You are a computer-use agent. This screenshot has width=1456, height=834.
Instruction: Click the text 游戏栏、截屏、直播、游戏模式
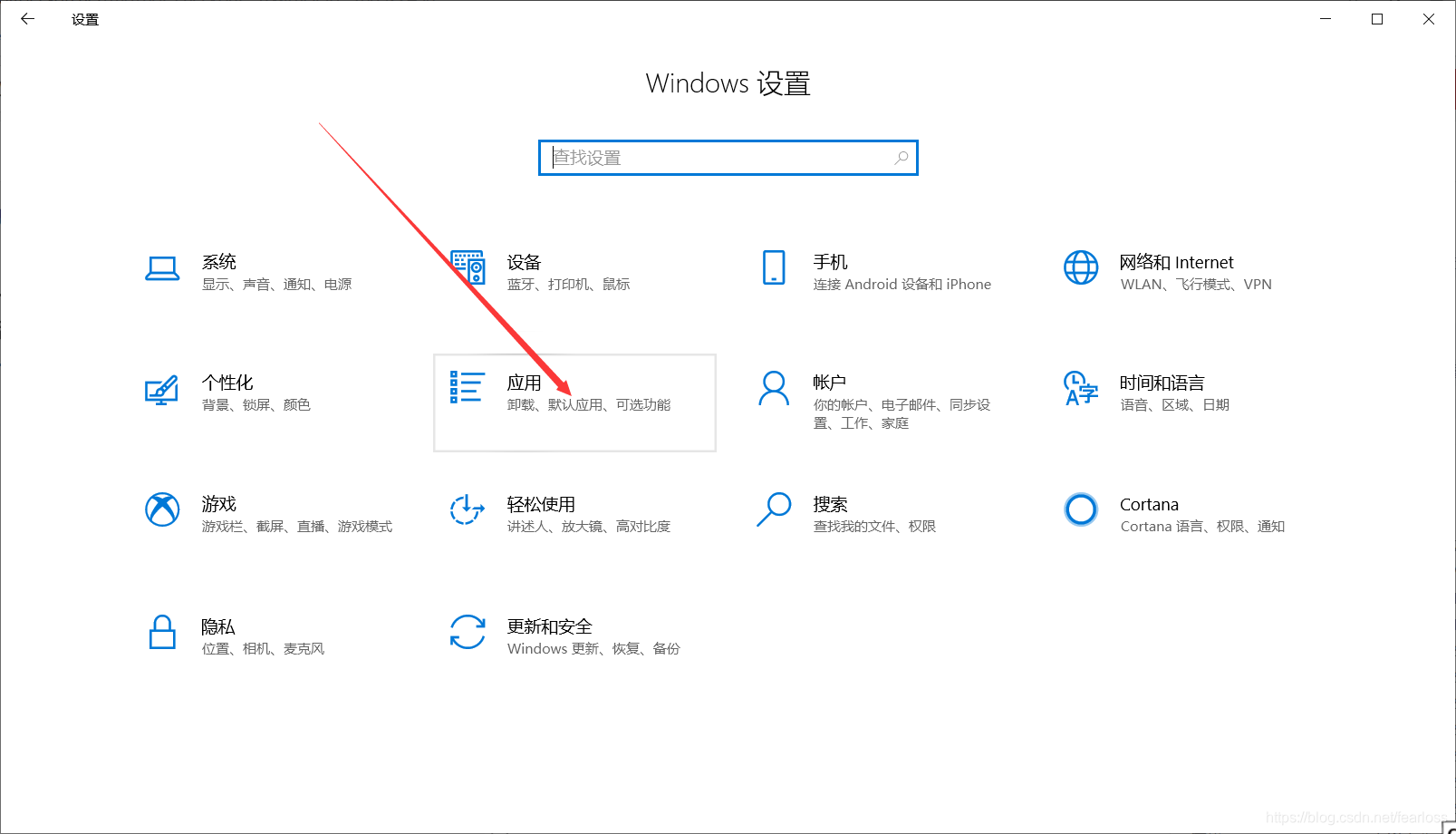[297, 527]
